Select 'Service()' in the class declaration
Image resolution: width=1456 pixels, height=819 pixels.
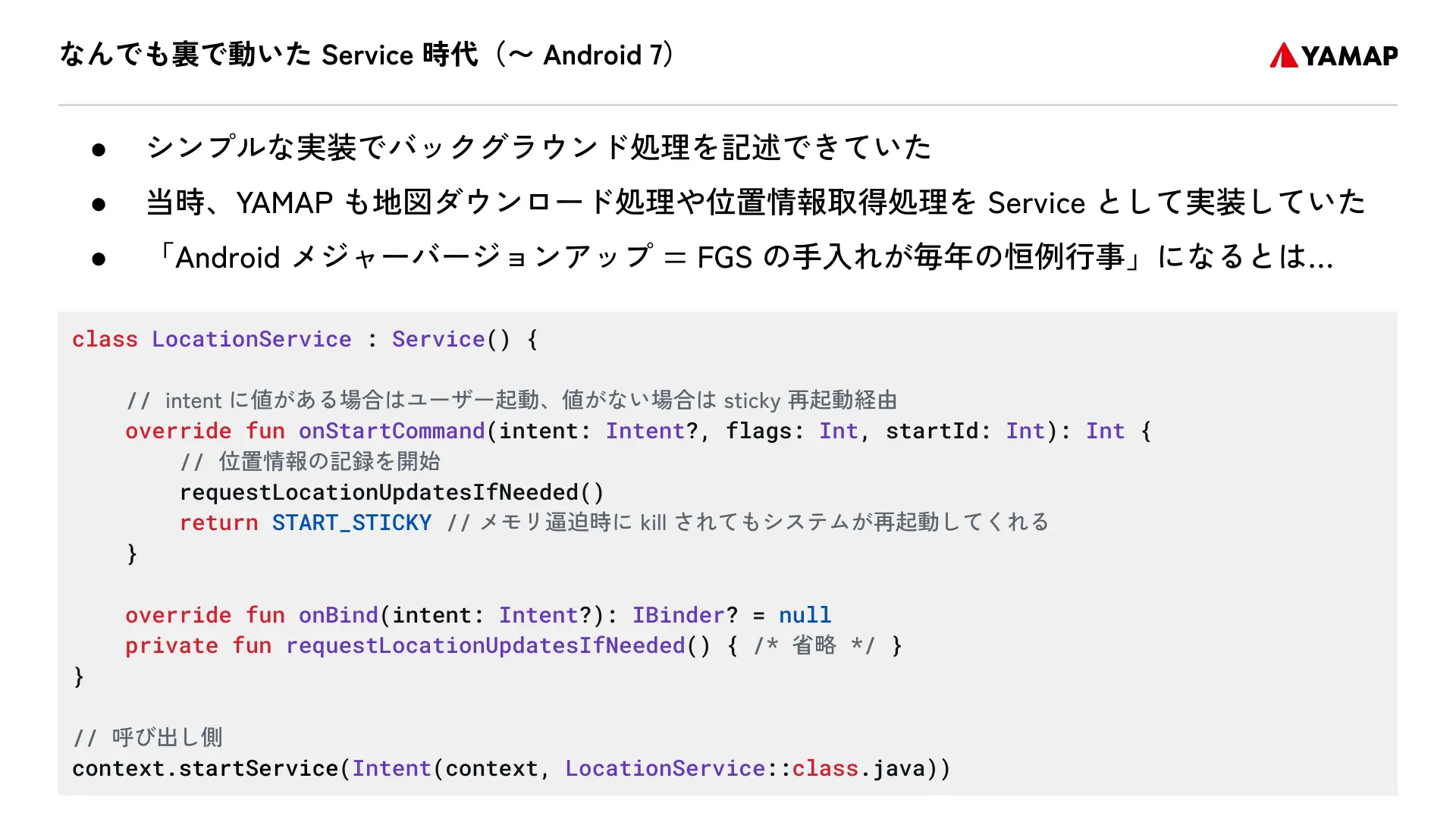click(x=451, y=339)
